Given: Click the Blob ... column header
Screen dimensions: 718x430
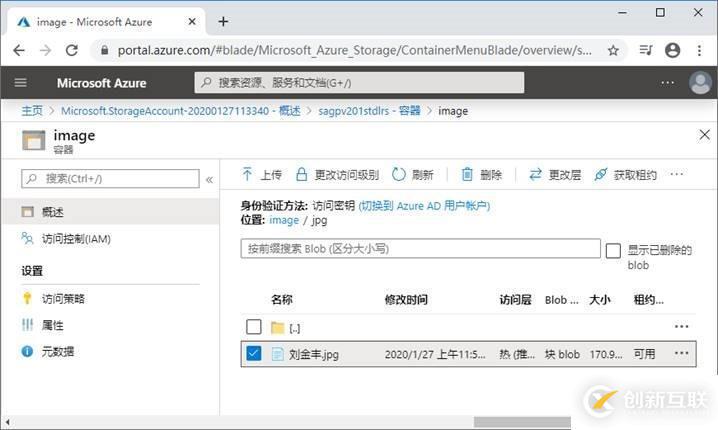Looking at the screenshot, I should (562, 300).
